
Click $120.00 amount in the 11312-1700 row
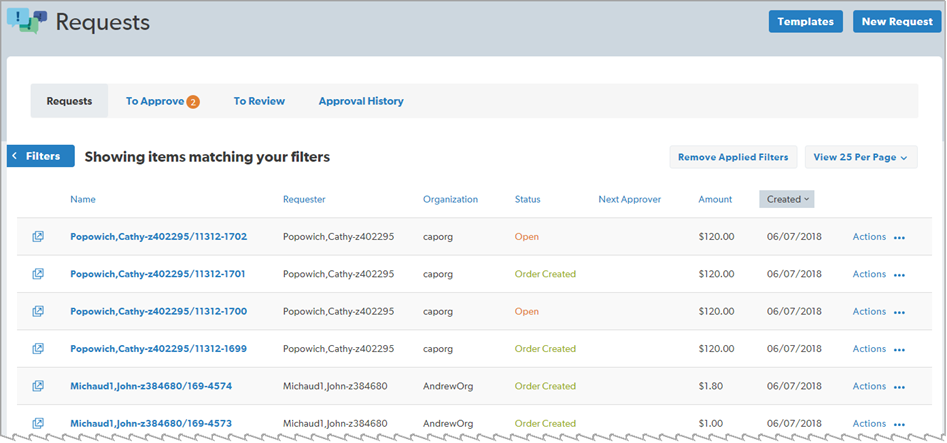[716, 312]
